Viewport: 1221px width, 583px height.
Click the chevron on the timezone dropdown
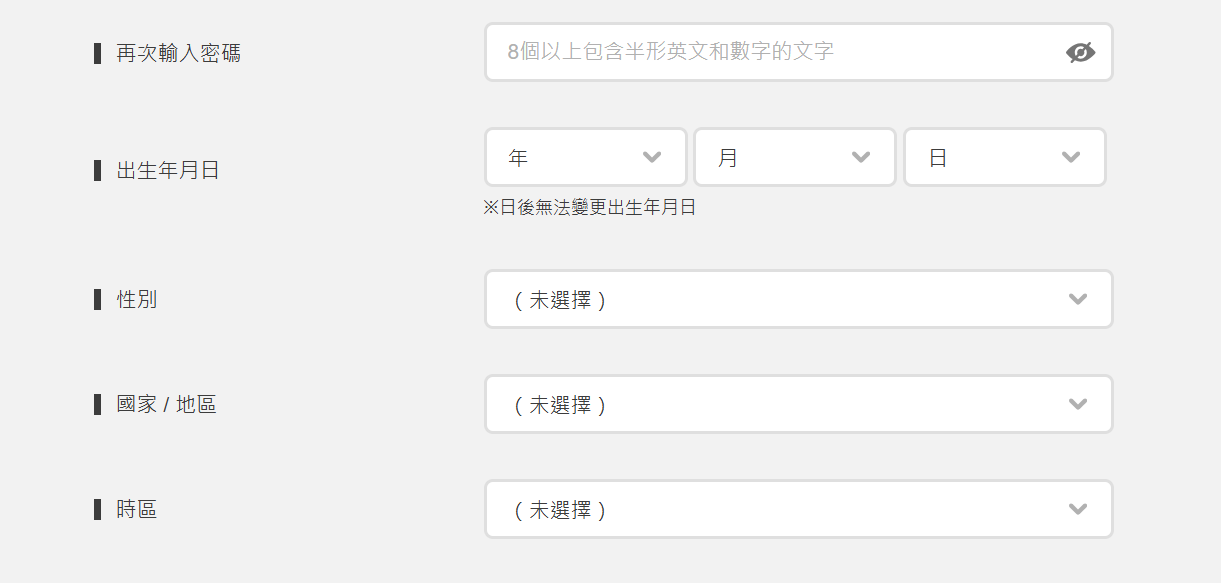(1077, 509)
